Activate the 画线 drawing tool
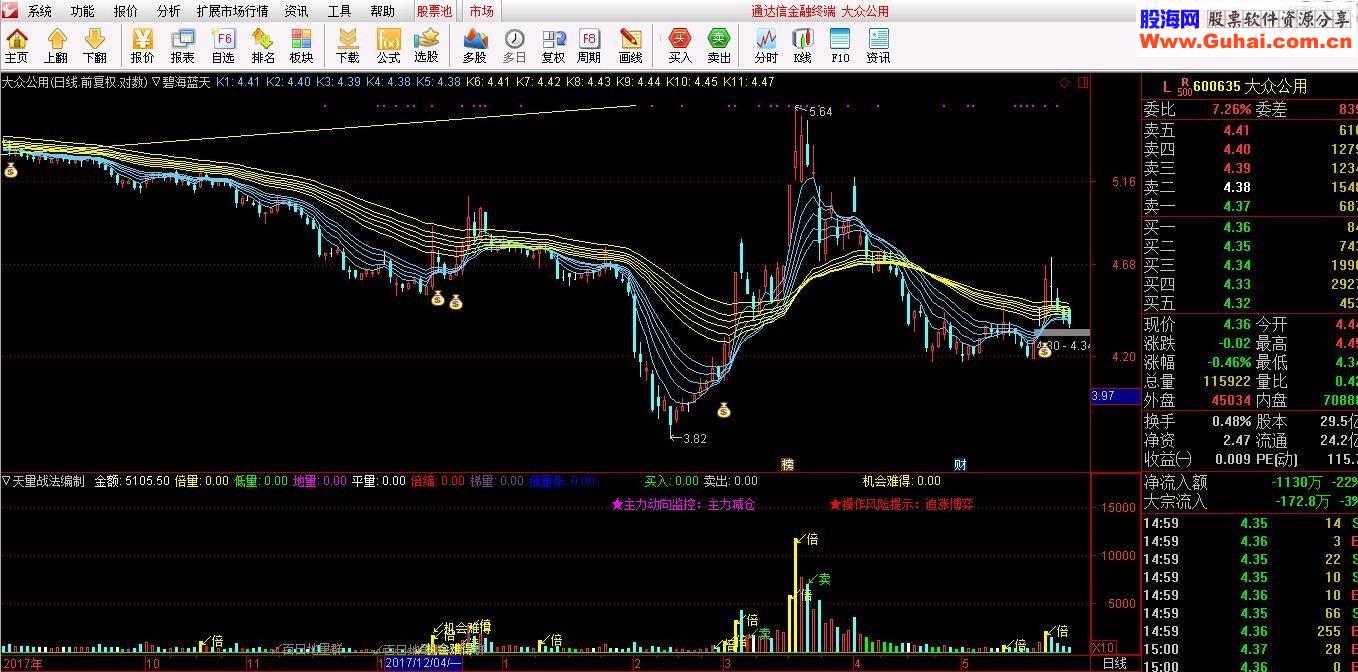The image size is (1358, 672). (x=631, y=45)
